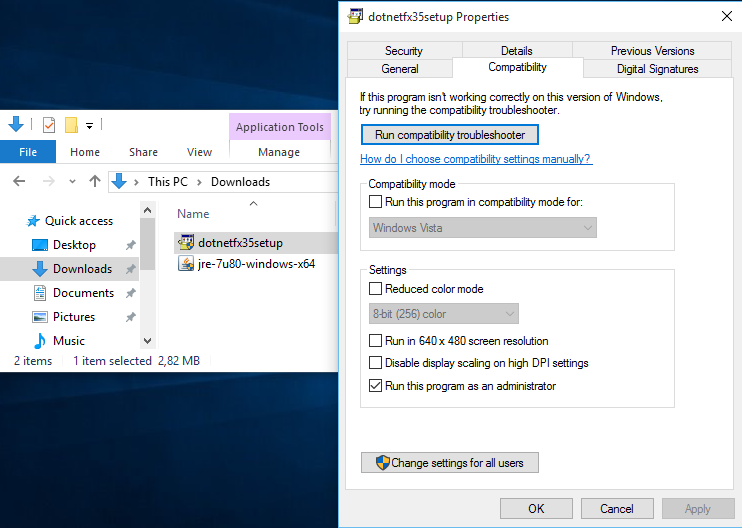
Task: Click the New folder icon in quick access toolbar
Action: click(x=71, y=125)
